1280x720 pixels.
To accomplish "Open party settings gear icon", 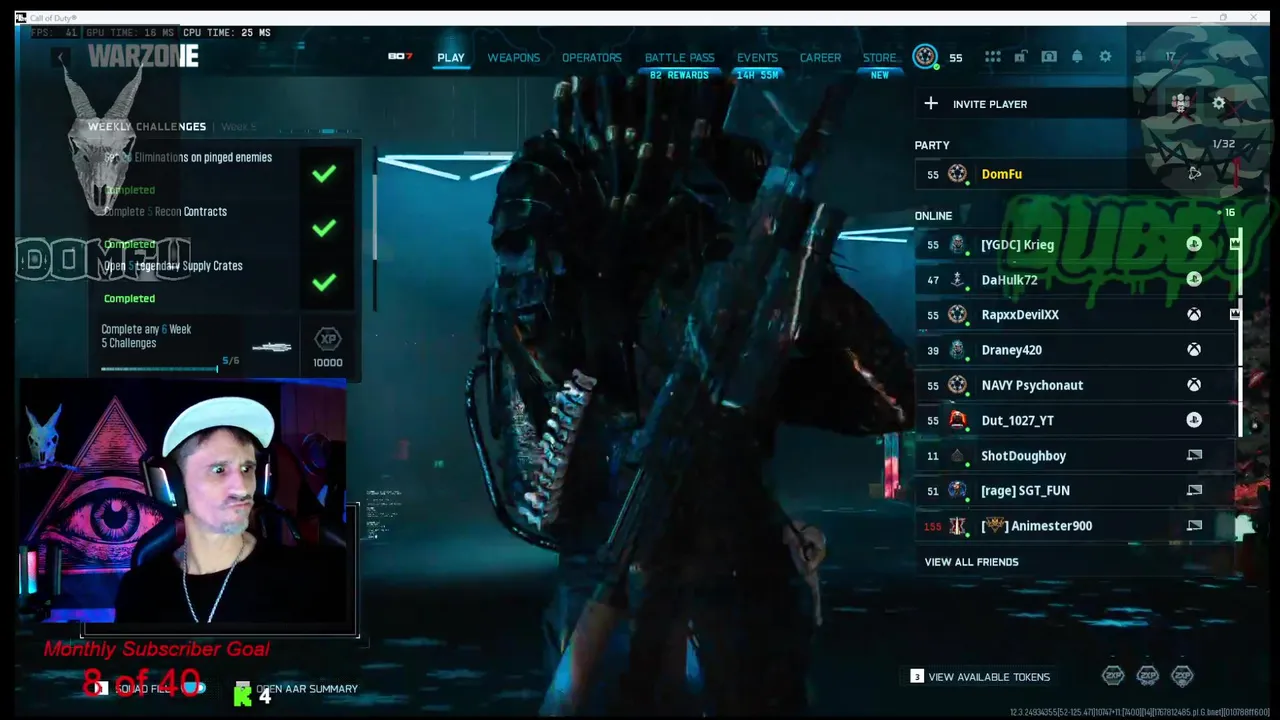I will (x=1218, y=103).
